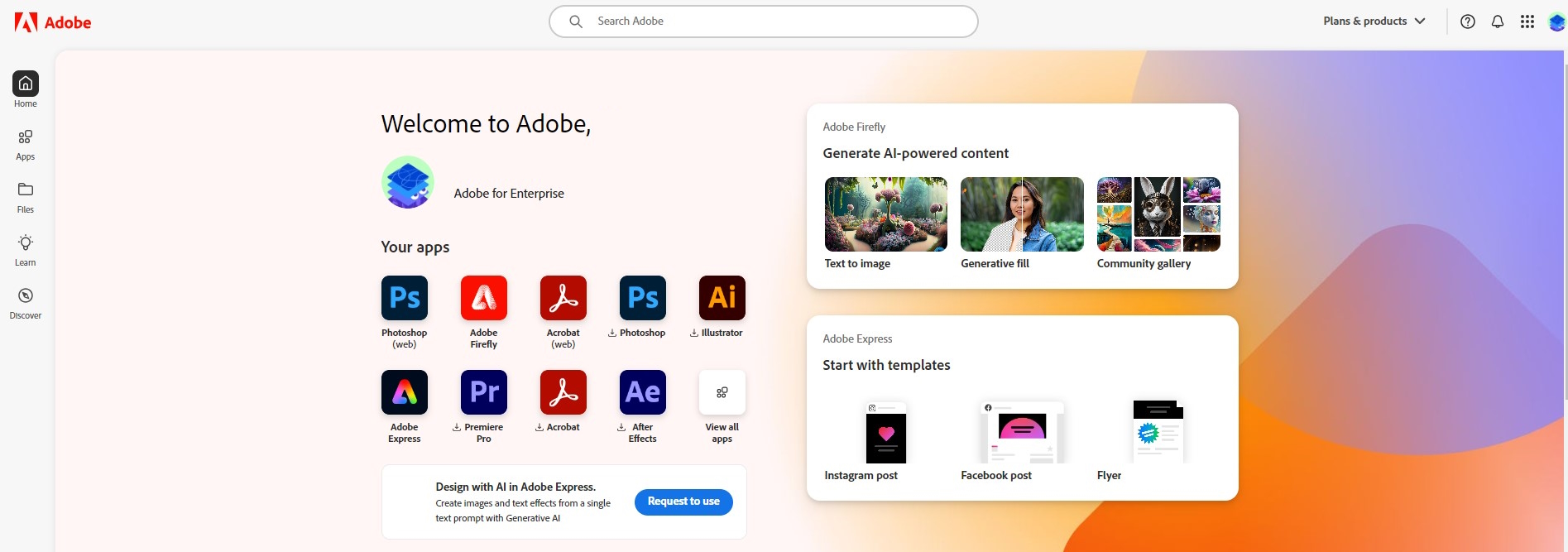Image resolution: width=1568 pixels, height=552 pixels.
Task: Open the notifications bell
Action: pos(1498,22)
